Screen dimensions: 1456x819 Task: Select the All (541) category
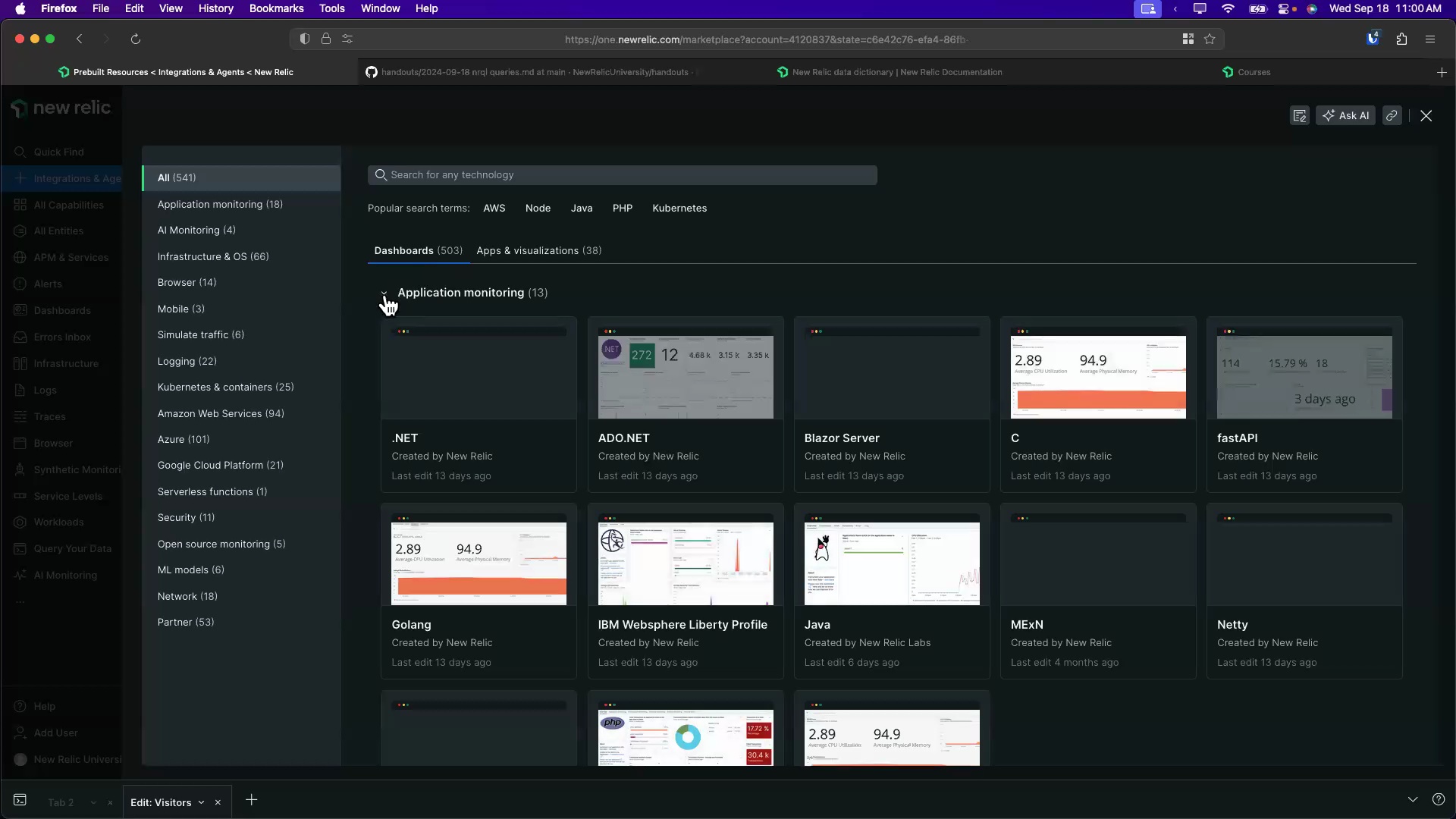coord(241,178)
